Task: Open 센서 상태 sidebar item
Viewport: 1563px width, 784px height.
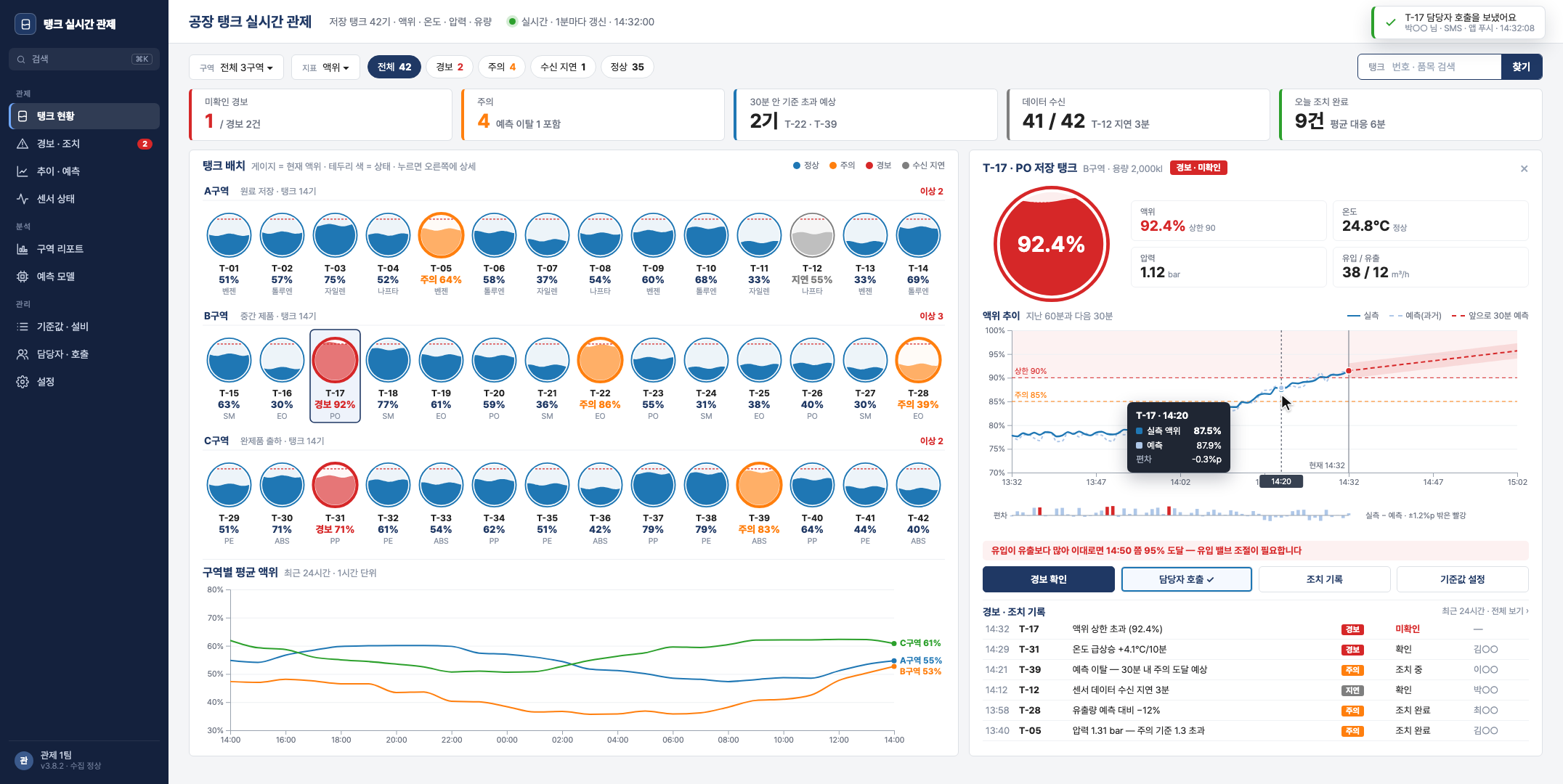Action: tap(84, 199)
